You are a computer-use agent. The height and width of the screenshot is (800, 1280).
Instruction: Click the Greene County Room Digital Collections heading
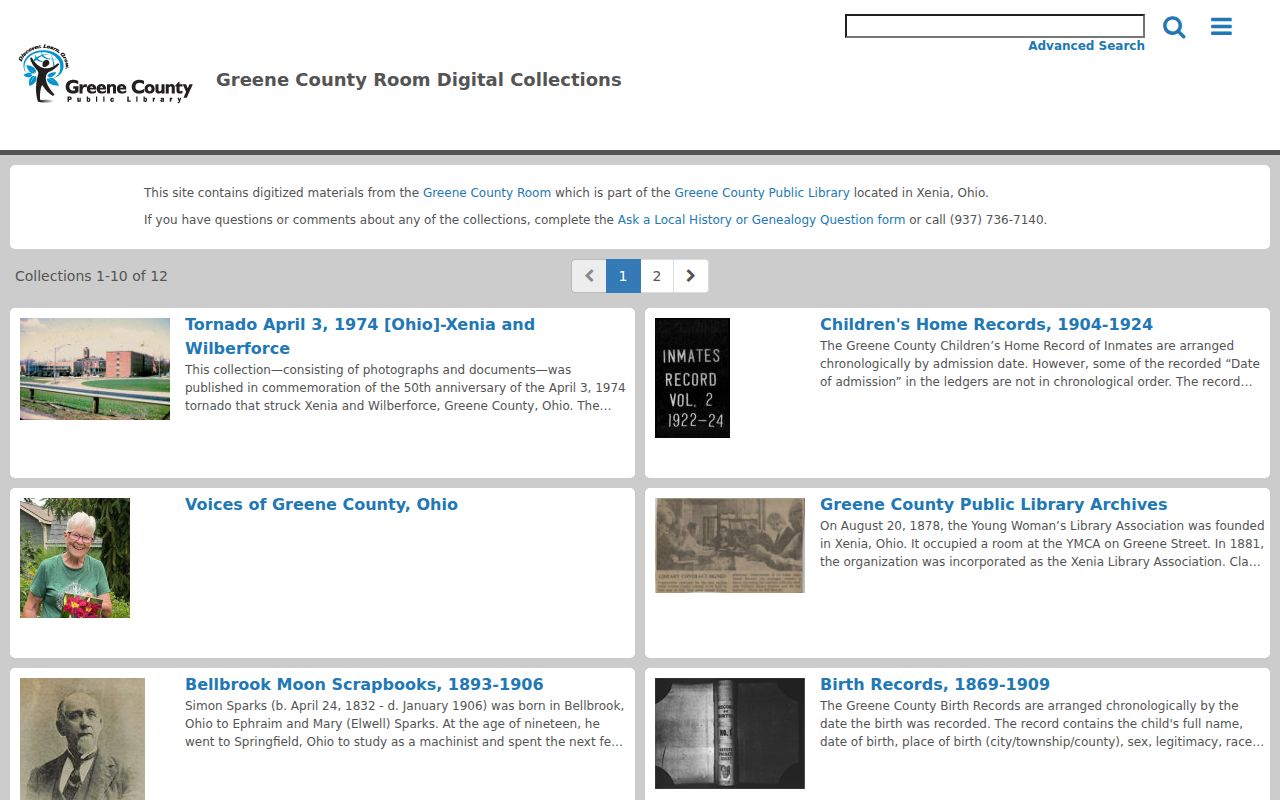coord(419,80)
